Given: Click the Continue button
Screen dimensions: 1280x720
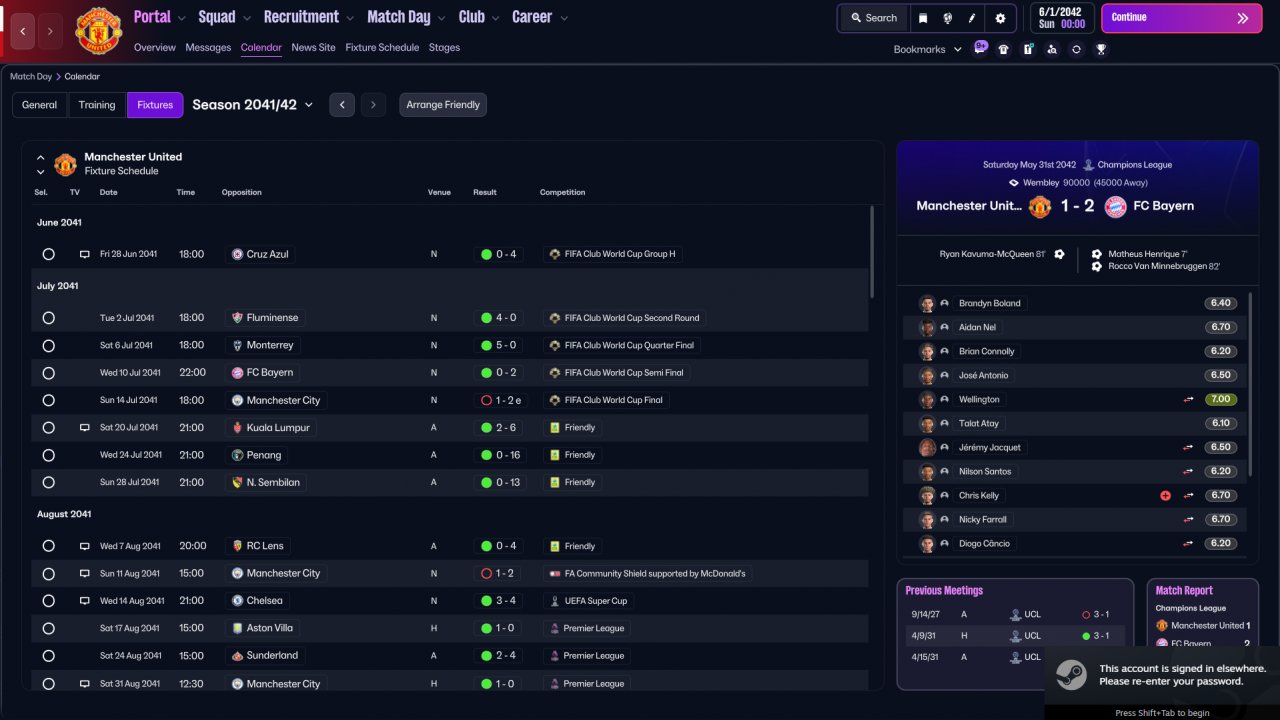Looking at the screenshot, I should tap(1182, 18).
